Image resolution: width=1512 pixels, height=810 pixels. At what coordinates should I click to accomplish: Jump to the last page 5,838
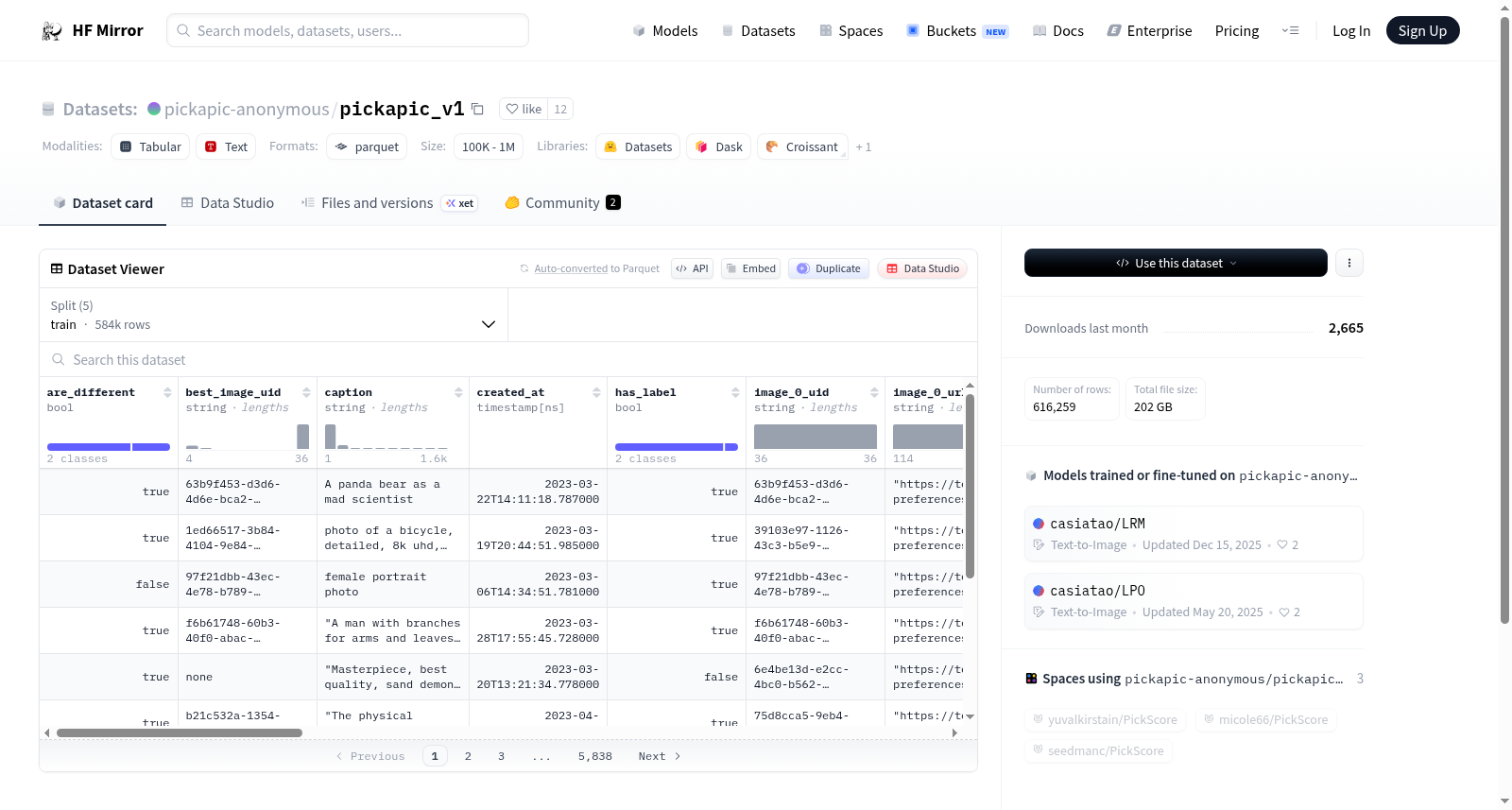pyautogui.click(x=595, y=756)
